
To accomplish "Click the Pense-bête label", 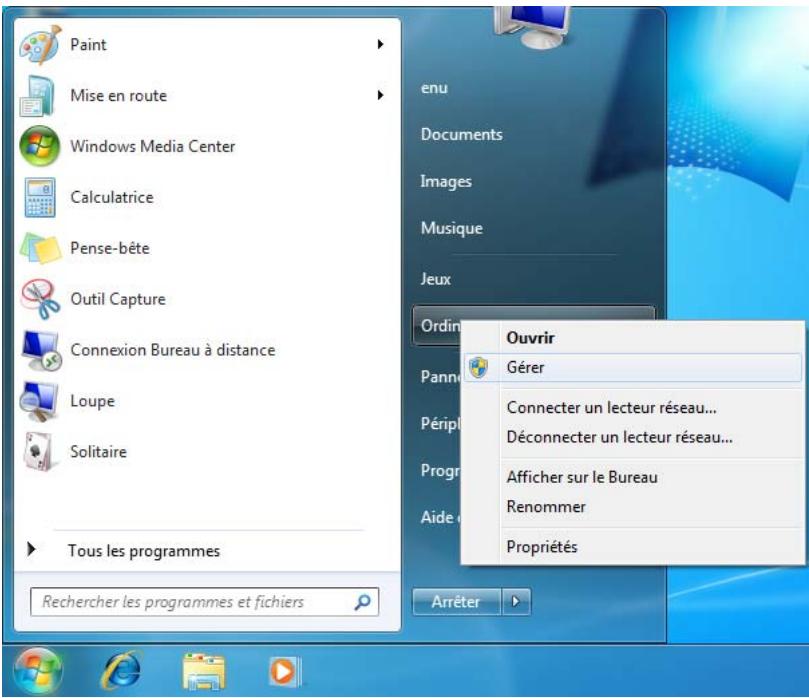I will point(110,248).
